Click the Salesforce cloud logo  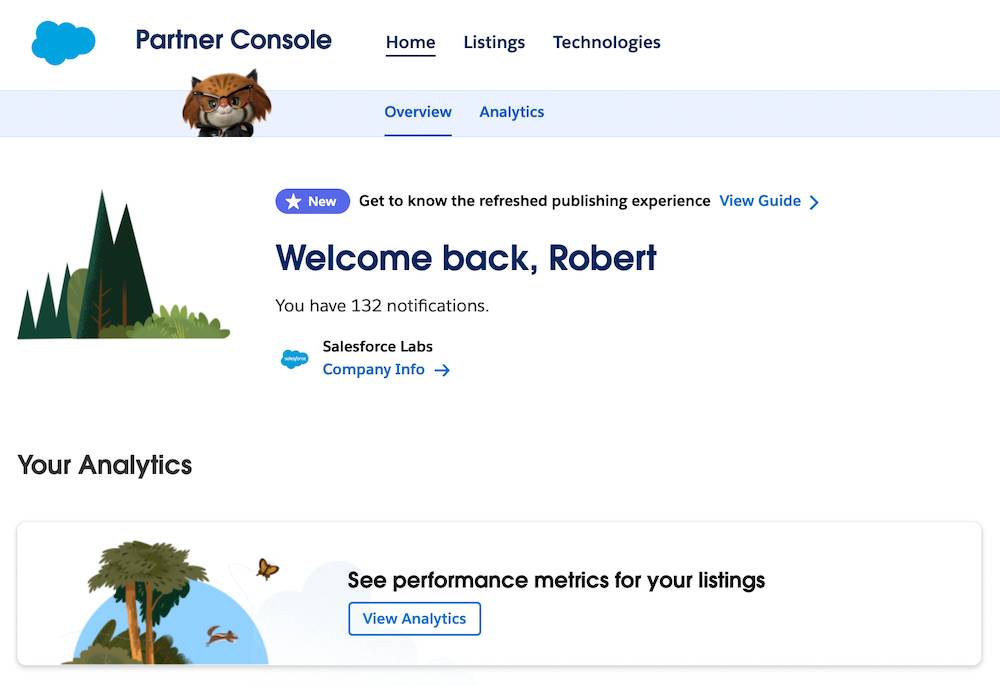pos(62,42)
